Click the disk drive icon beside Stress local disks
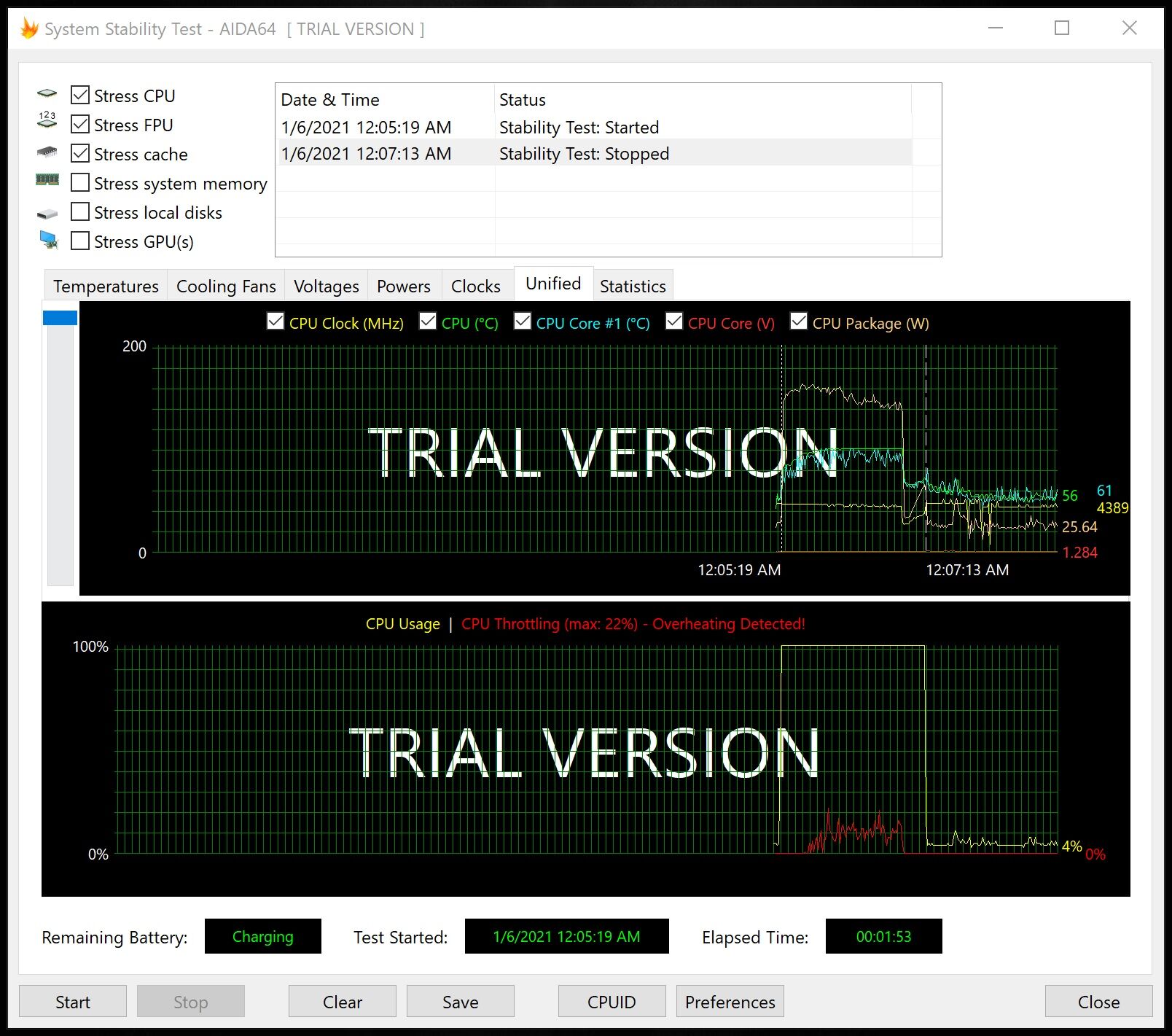Image resolution: width=1172 pixels, height=1036 pixels. click(x=47, y=214)
